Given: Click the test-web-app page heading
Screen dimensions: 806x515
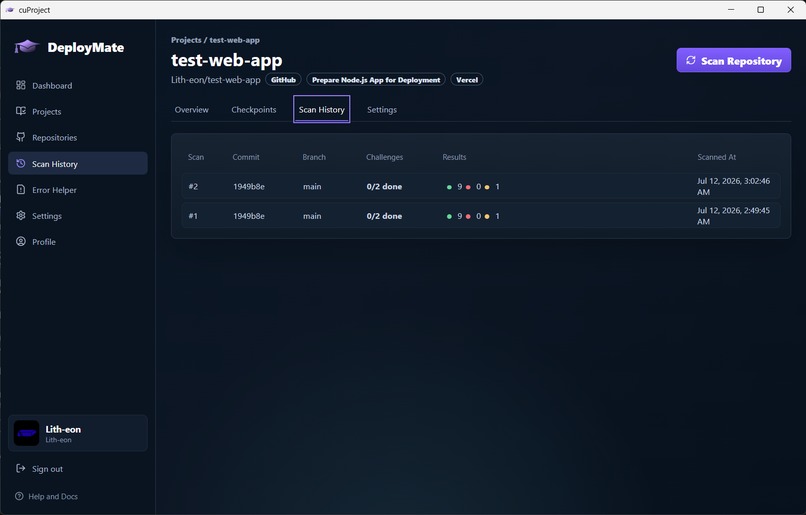Looking at the screenshot, I should 227,60.
